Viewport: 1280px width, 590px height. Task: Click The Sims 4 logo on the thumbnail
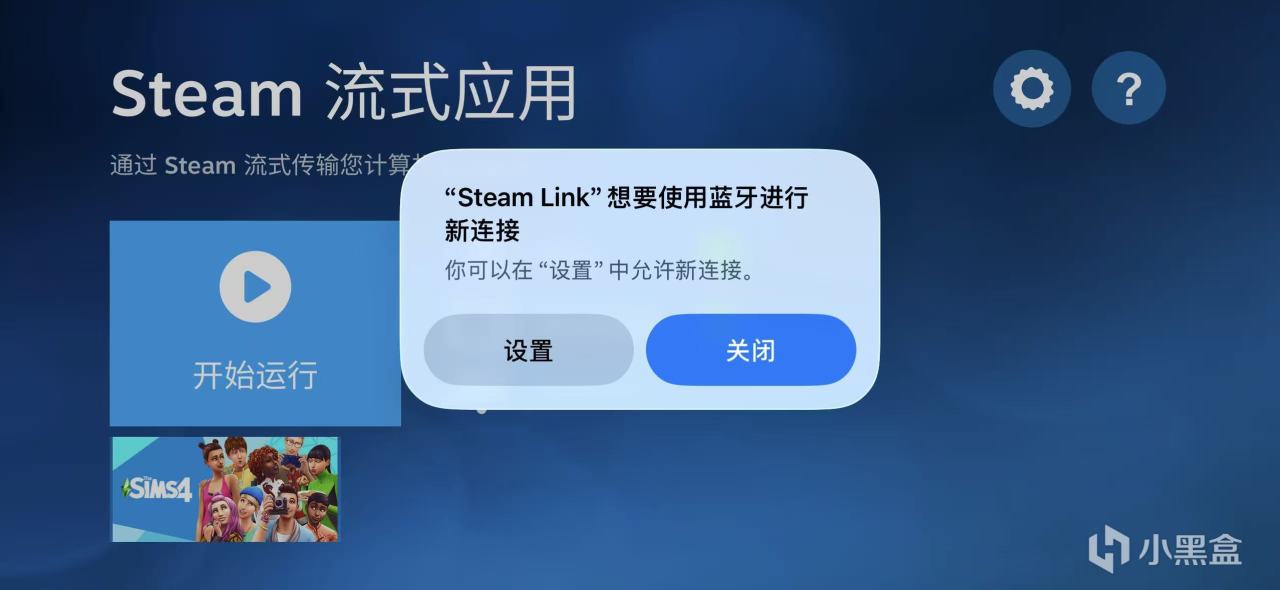tap(156, 489)
